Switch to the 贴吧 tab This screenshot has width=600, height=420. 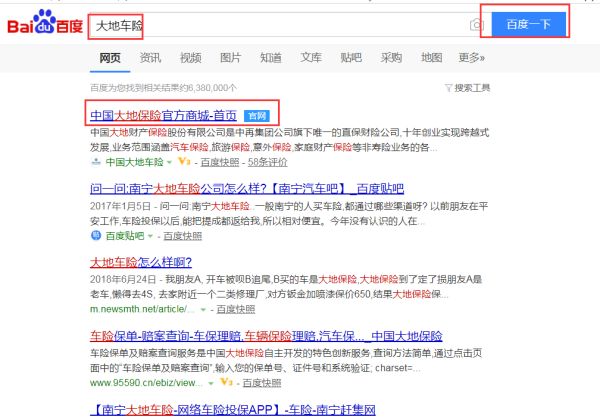tap(351, 58)
